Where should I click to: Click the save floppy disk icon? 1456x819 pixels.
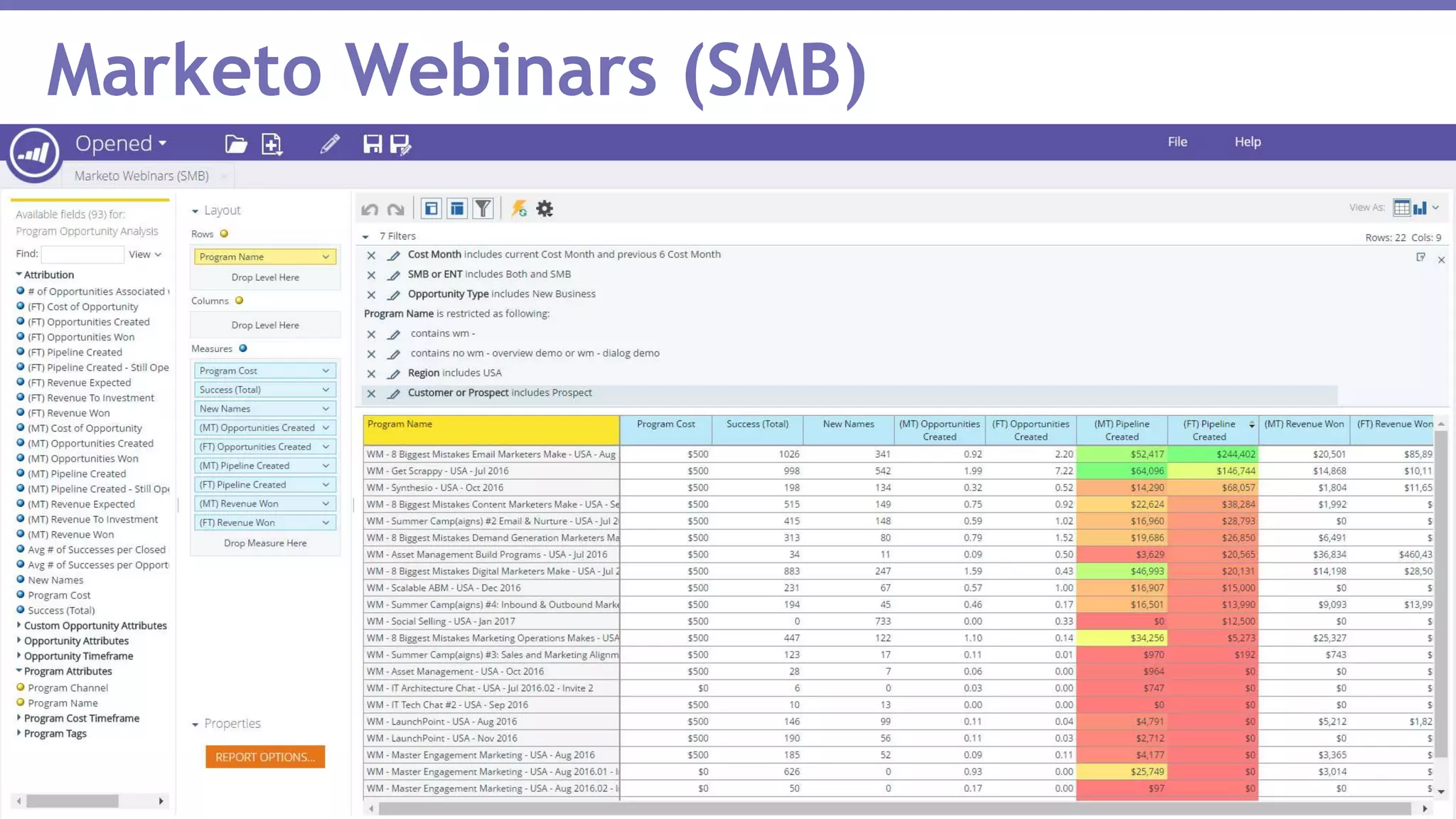pyautogui.click(x=373, y=144)
